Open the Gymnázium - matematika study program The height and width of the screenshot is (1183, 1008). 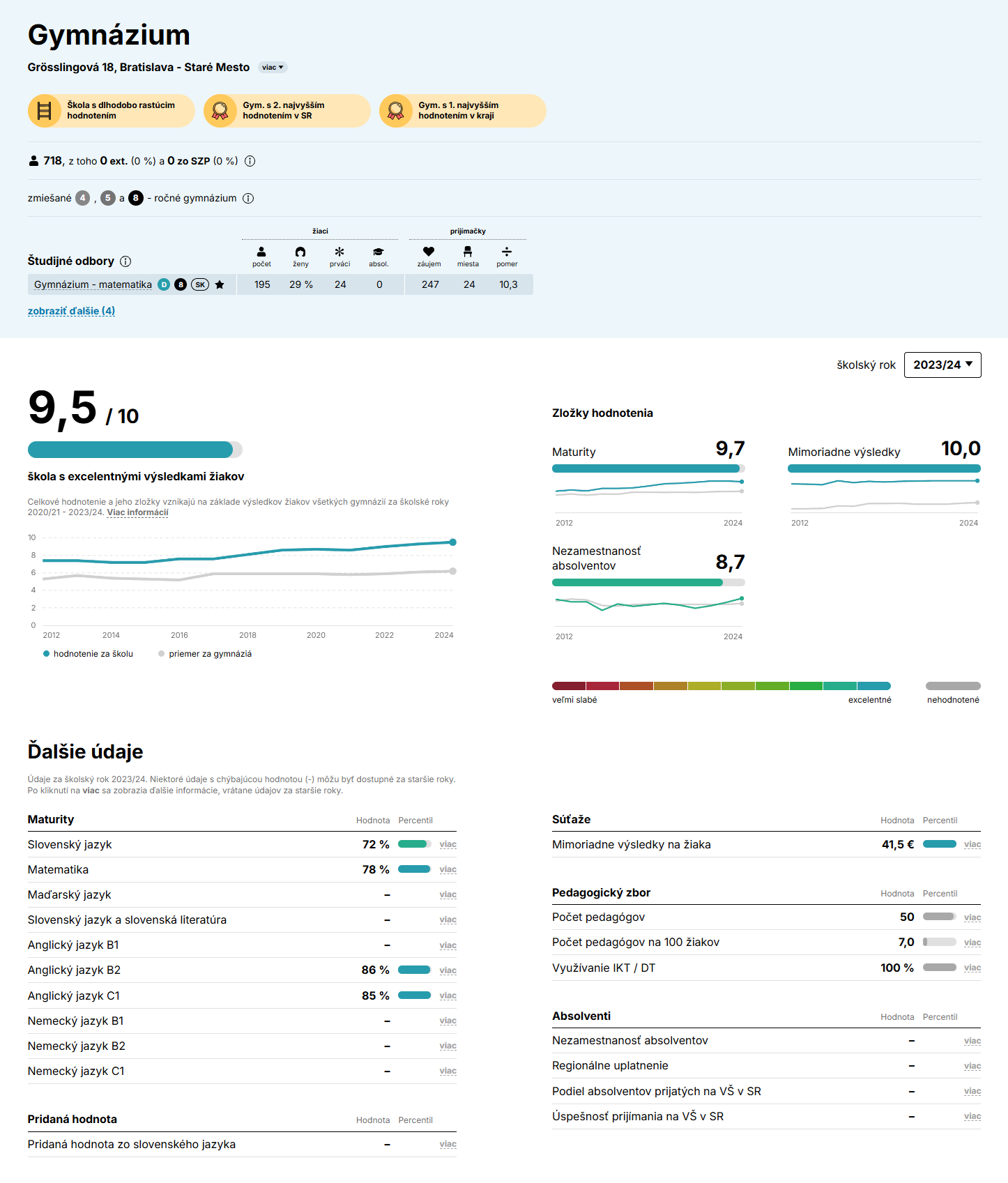pyautogui.click(x=93, y=284)
